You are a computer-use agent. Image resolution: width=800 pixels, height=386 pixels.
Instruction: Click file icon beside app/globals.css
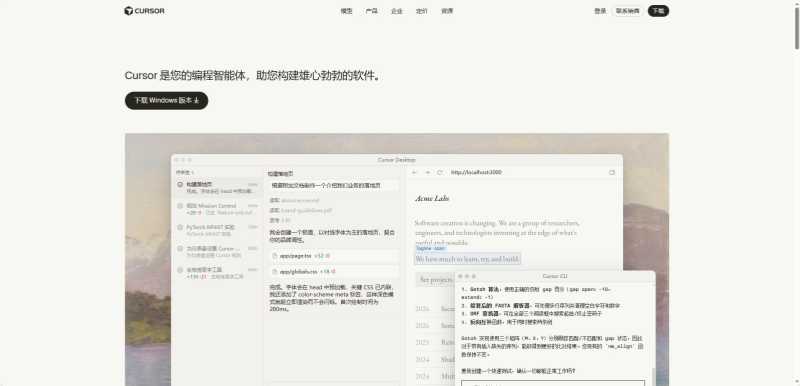[274, 272]
